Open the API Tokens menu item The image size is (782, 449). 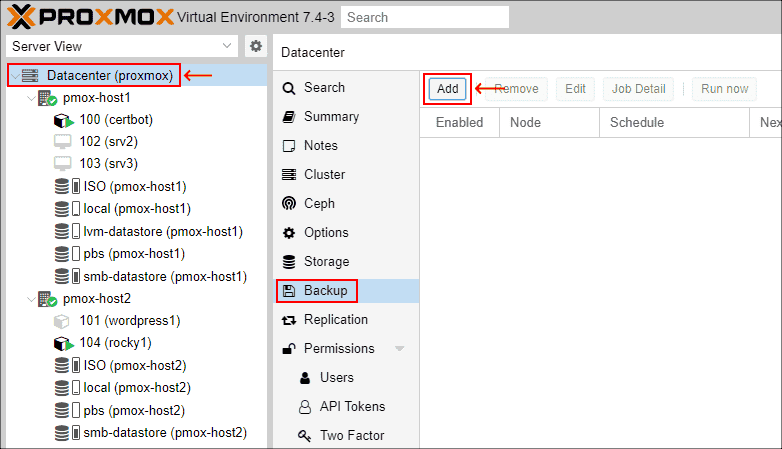click(x=347, y=407)
